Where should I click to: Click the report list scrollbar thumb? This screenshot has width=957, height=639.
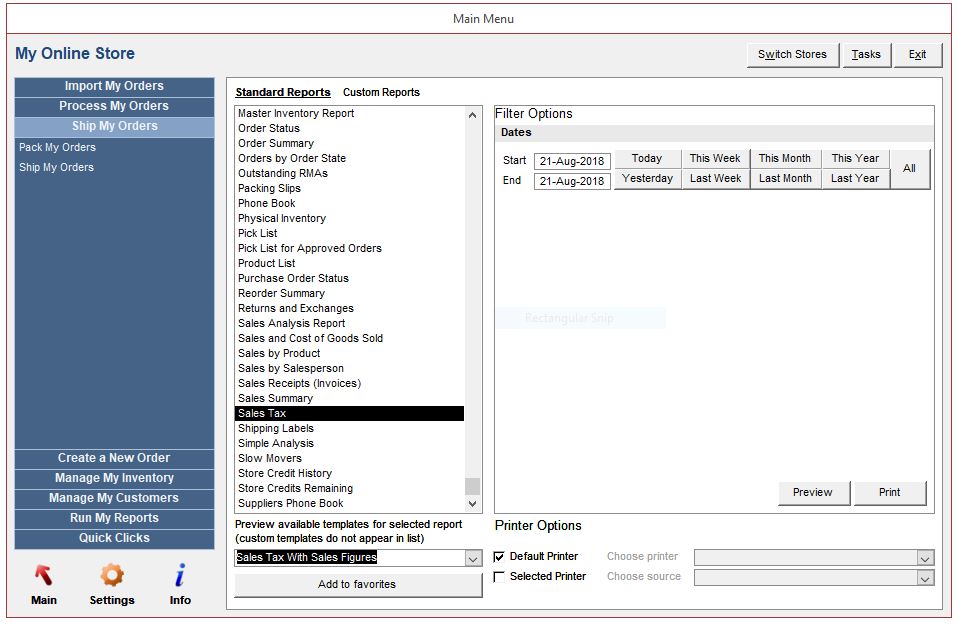pyautogui.click(x=472, y=486)
